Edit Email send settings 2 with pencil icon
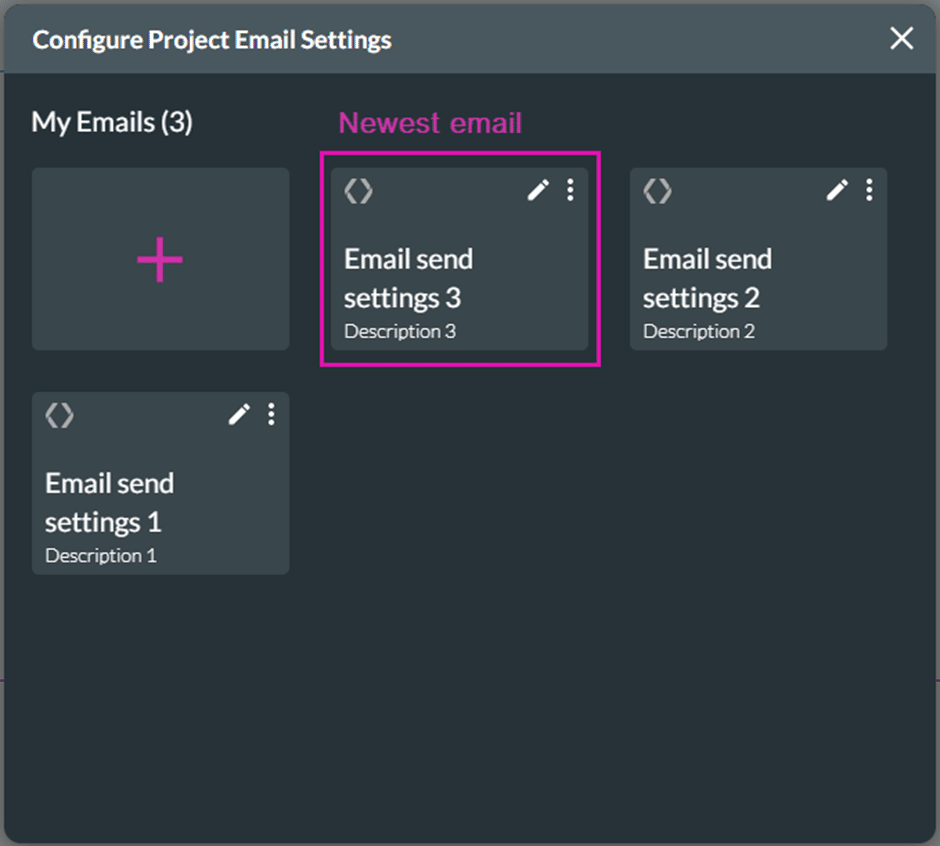The height and width of the screenshot is (846, 940). pyautogui.click(x=837, y=190)
